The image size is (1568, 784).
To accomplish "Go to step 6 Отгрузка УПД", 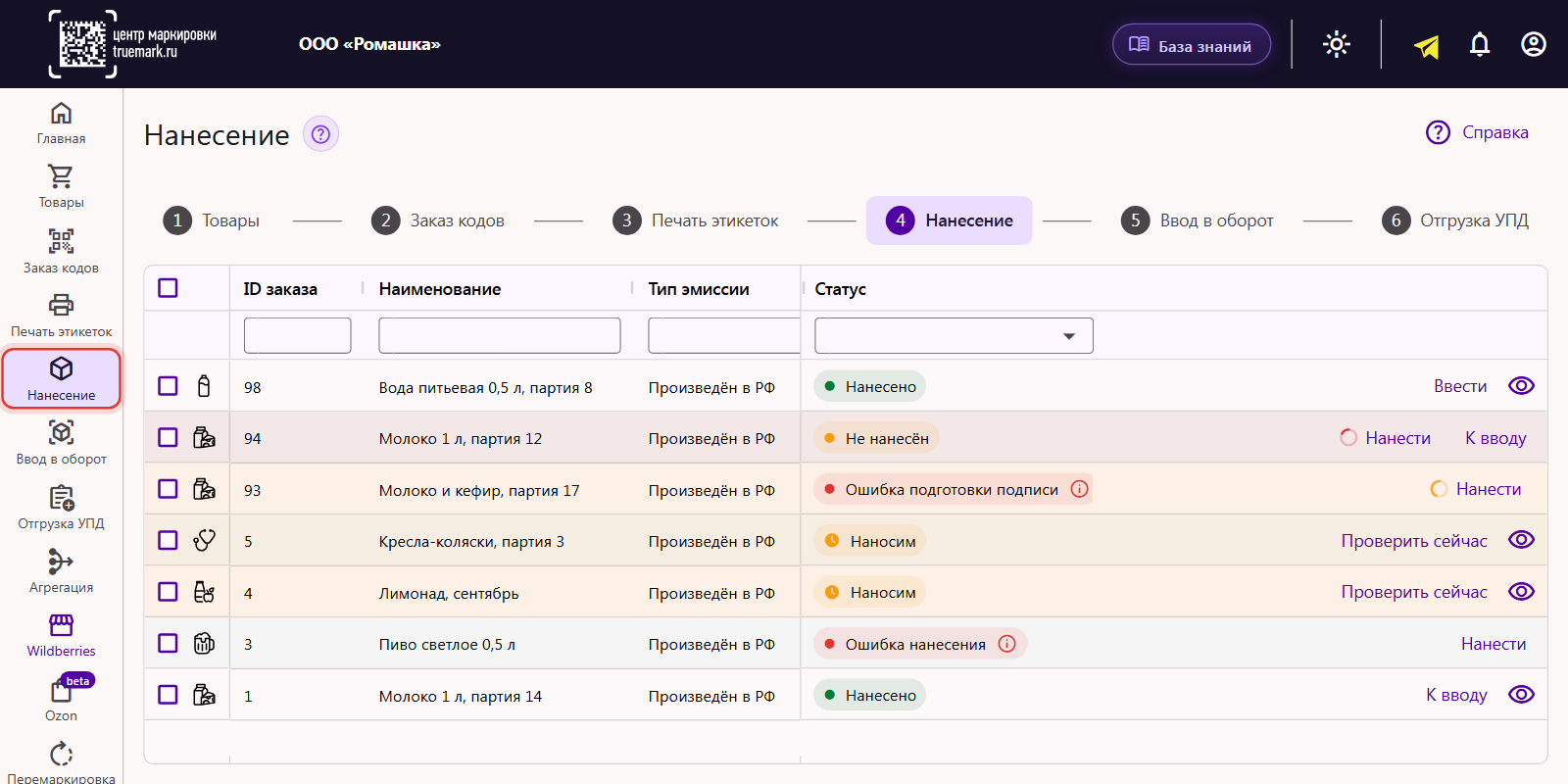I will tap(1455, 220).
